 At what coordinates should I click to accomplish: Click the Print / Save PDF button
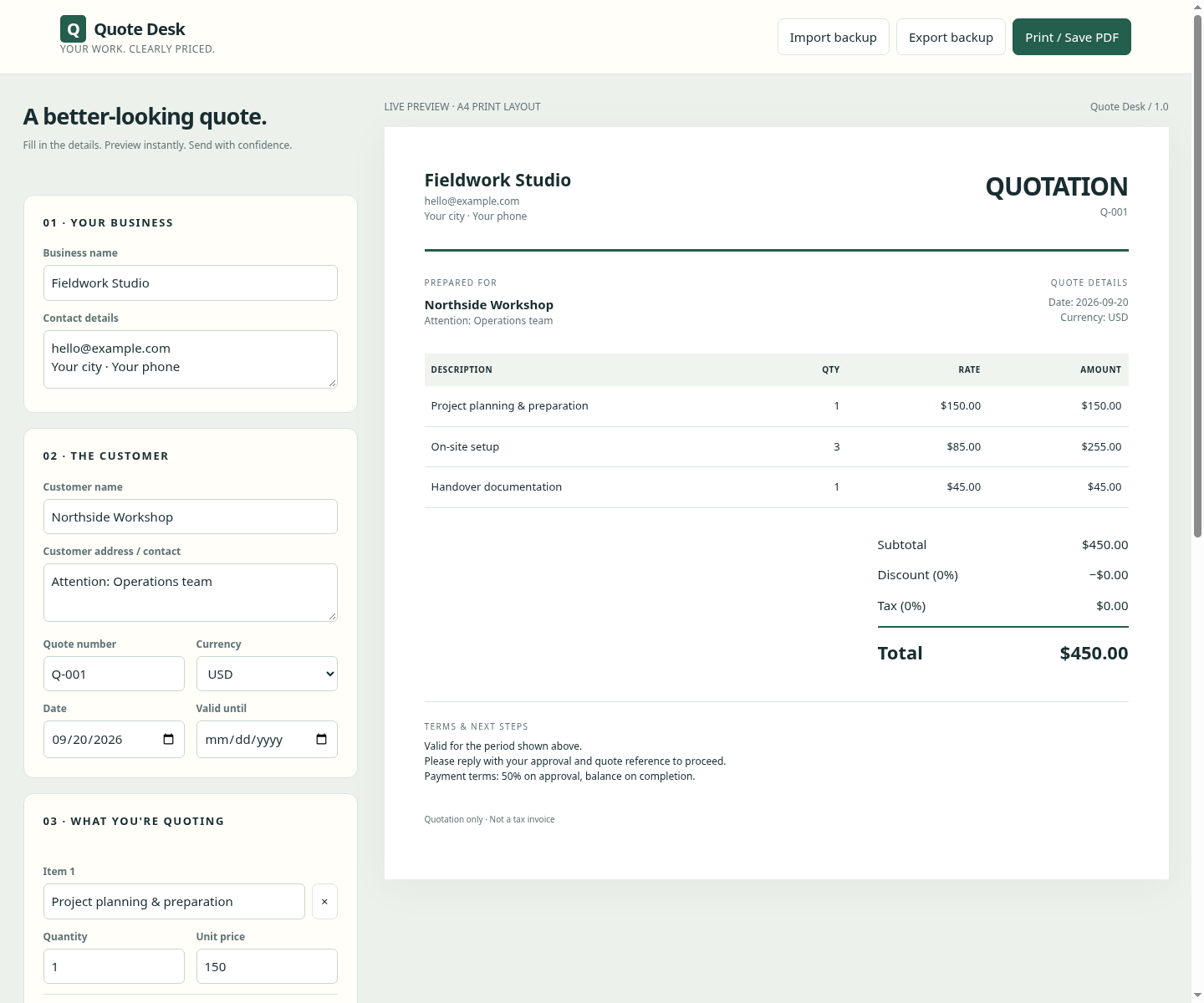(1072, 37)
